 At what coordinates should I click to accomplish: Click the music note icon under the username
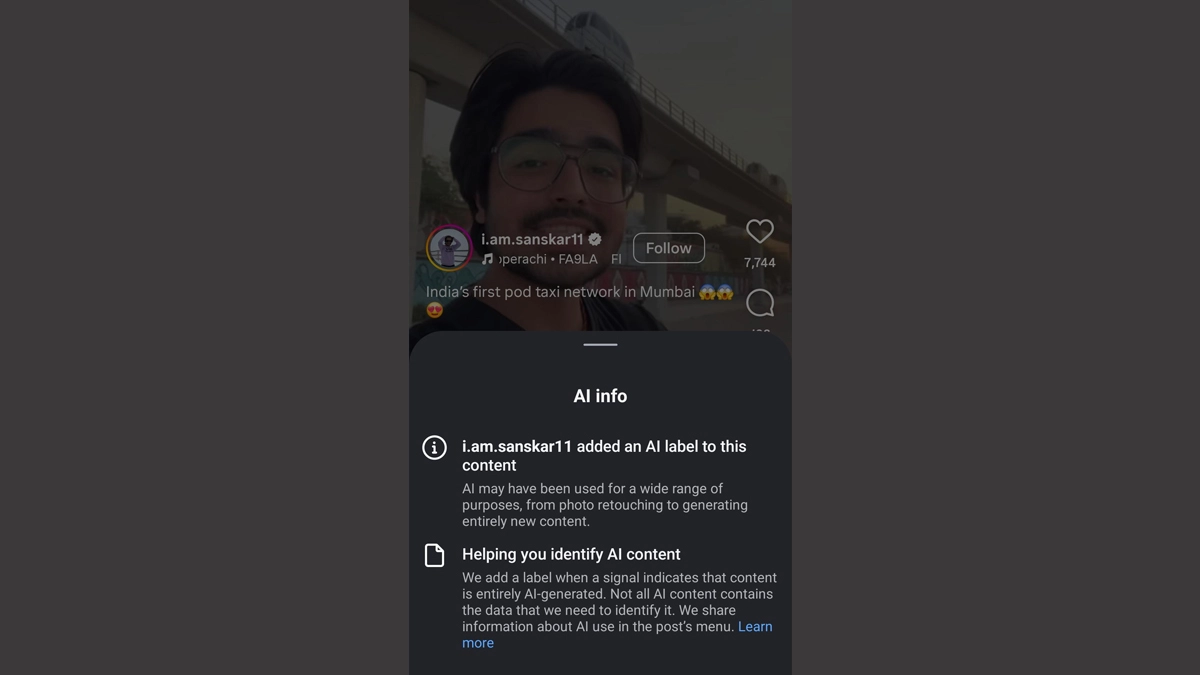coord(487,259)
